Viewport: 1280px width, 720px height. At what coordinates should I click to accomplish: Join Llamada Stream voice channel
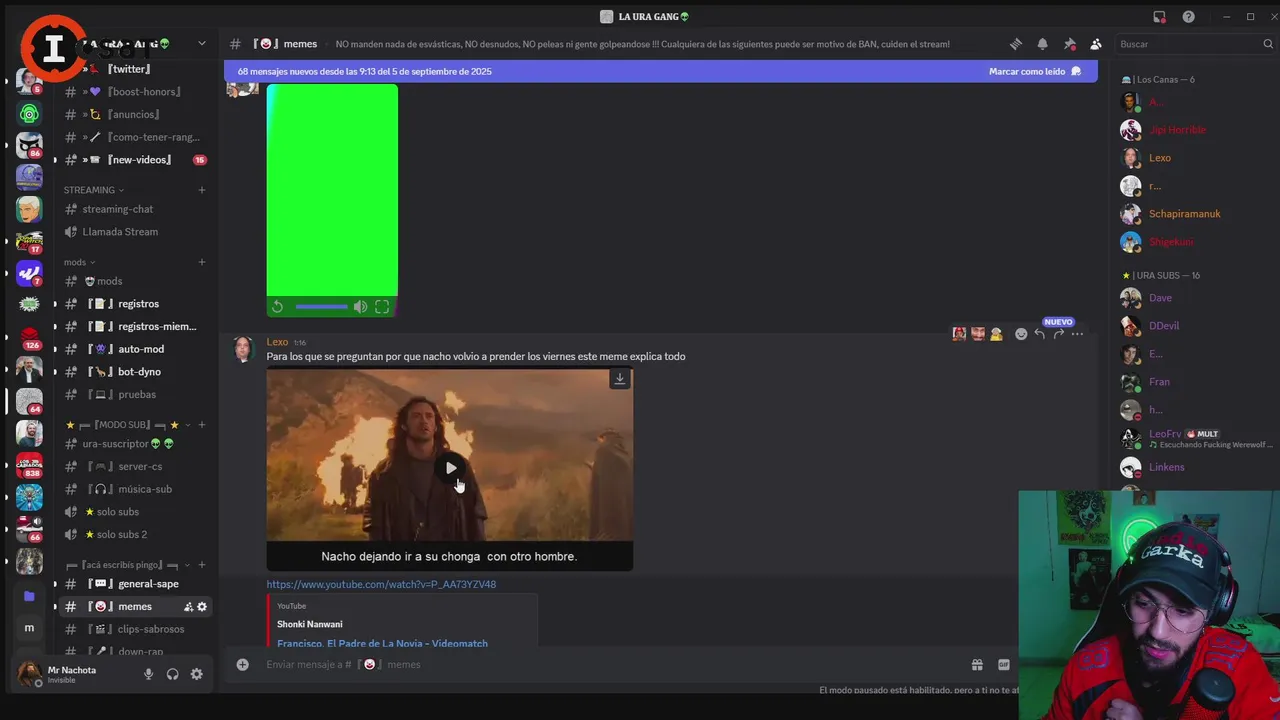click(x=134, y=232)
